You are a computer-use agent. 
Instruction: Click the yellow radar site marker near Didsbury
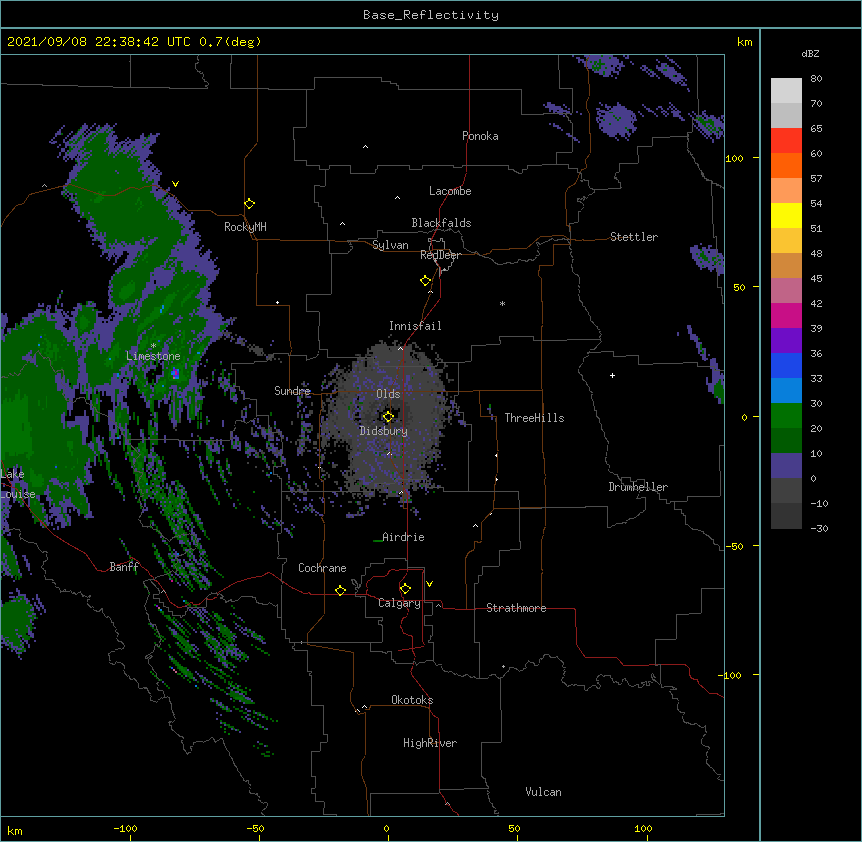click(x=388, y=416)
